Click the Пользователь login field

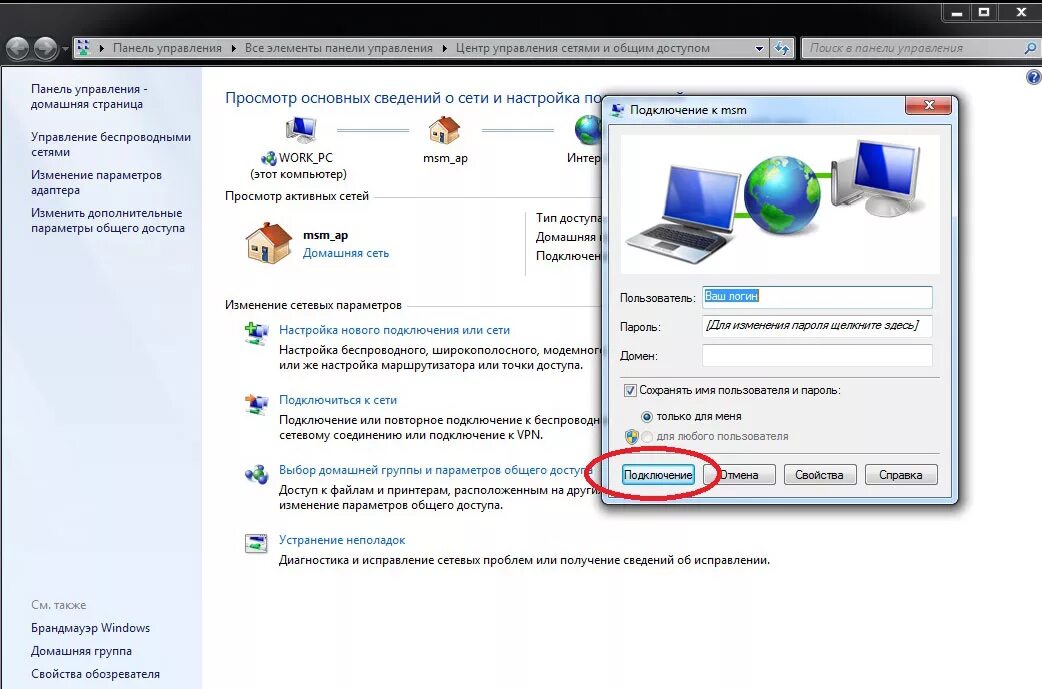817,296
